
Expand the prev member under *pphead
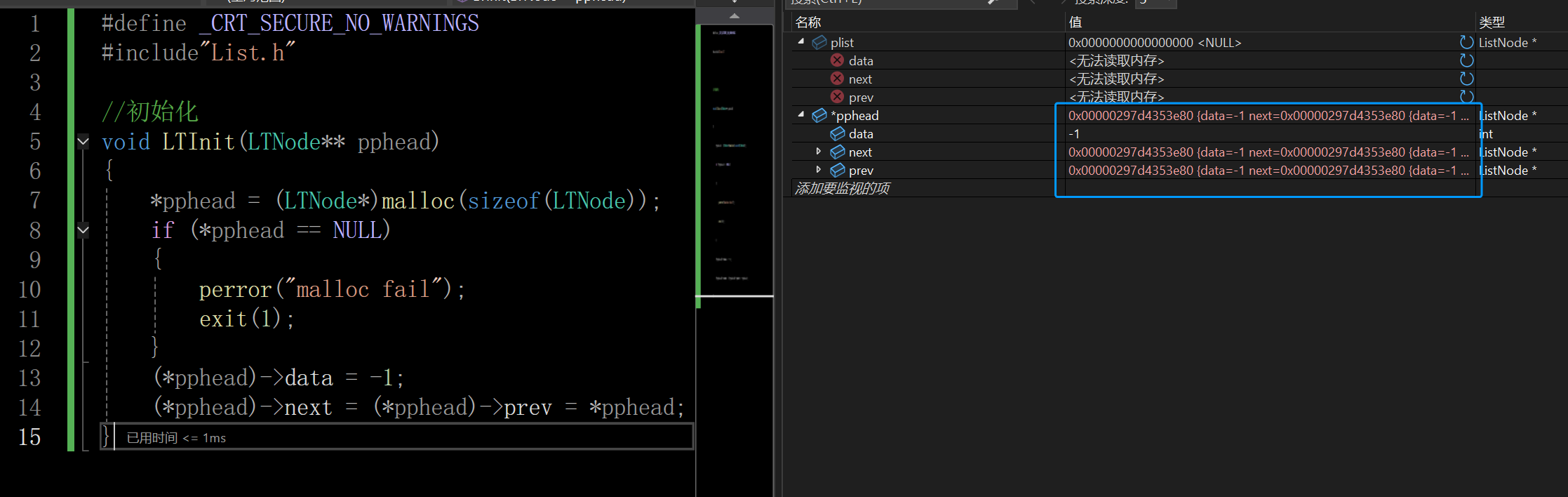click(818, 170)
